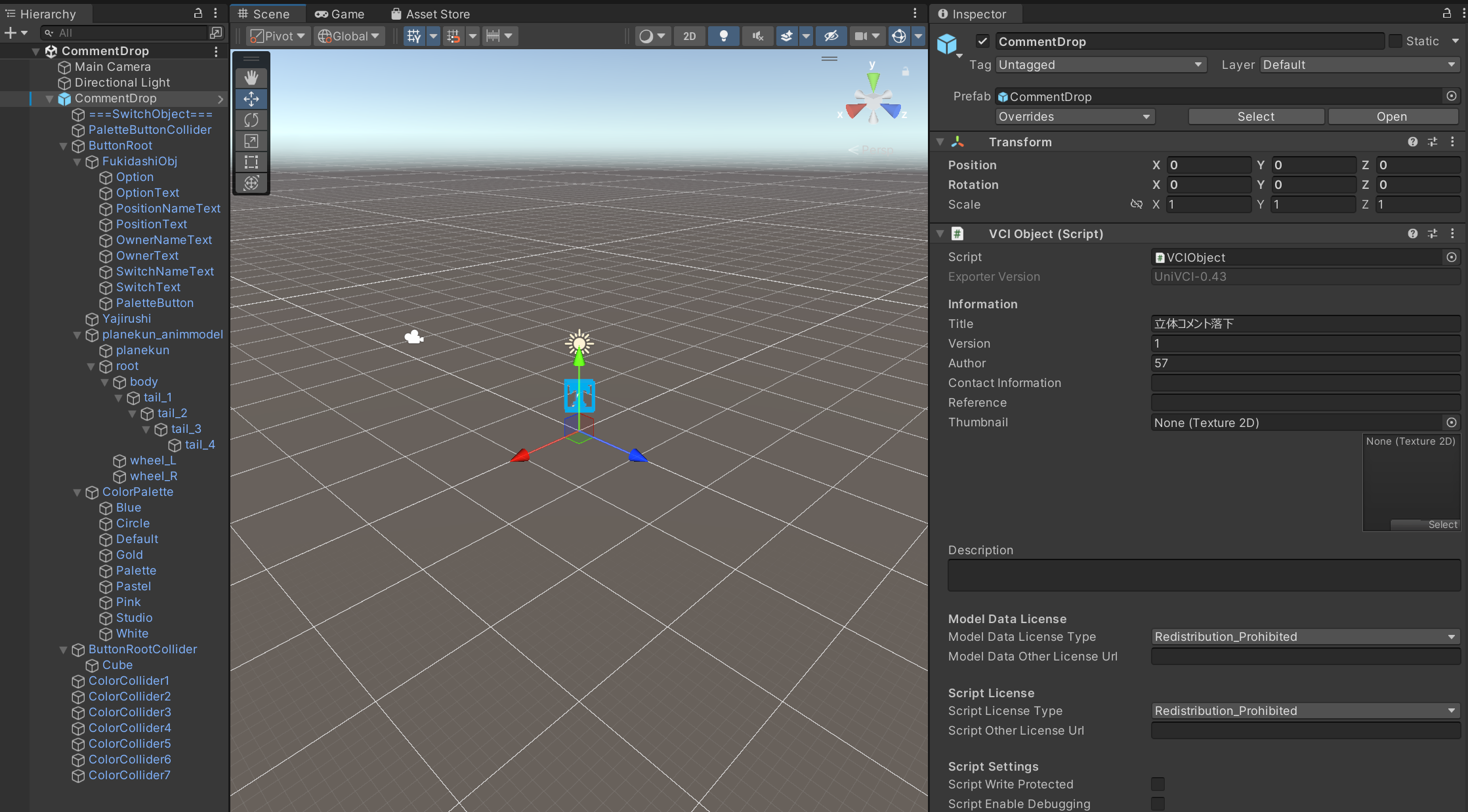1468x812 pixels.
Task: Select the Move tool
Action: pyautogui.click(x=251, y=99)
